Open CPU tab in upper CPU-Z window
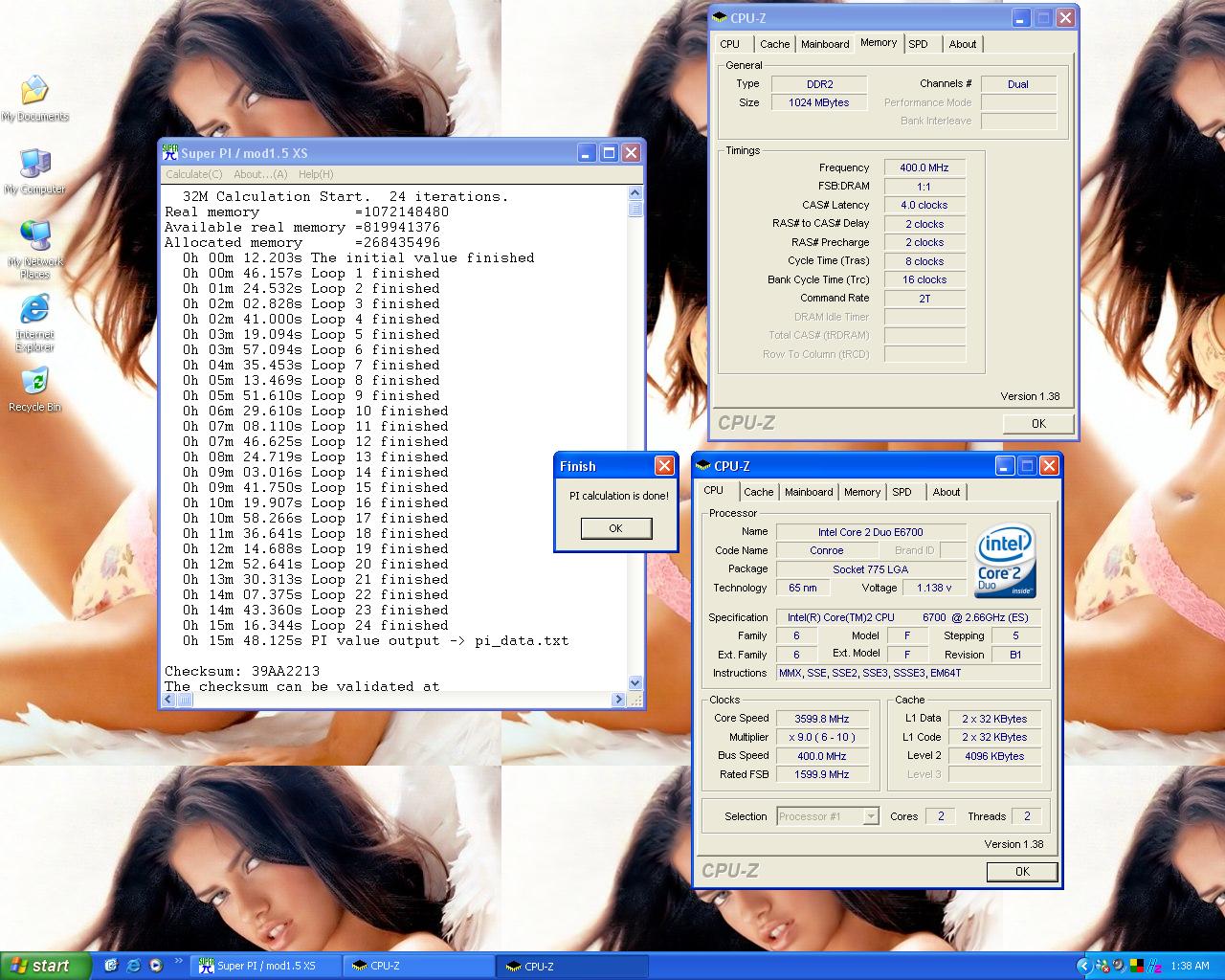Viewport: 1225px width, 980px height. (x=729, y=44)
